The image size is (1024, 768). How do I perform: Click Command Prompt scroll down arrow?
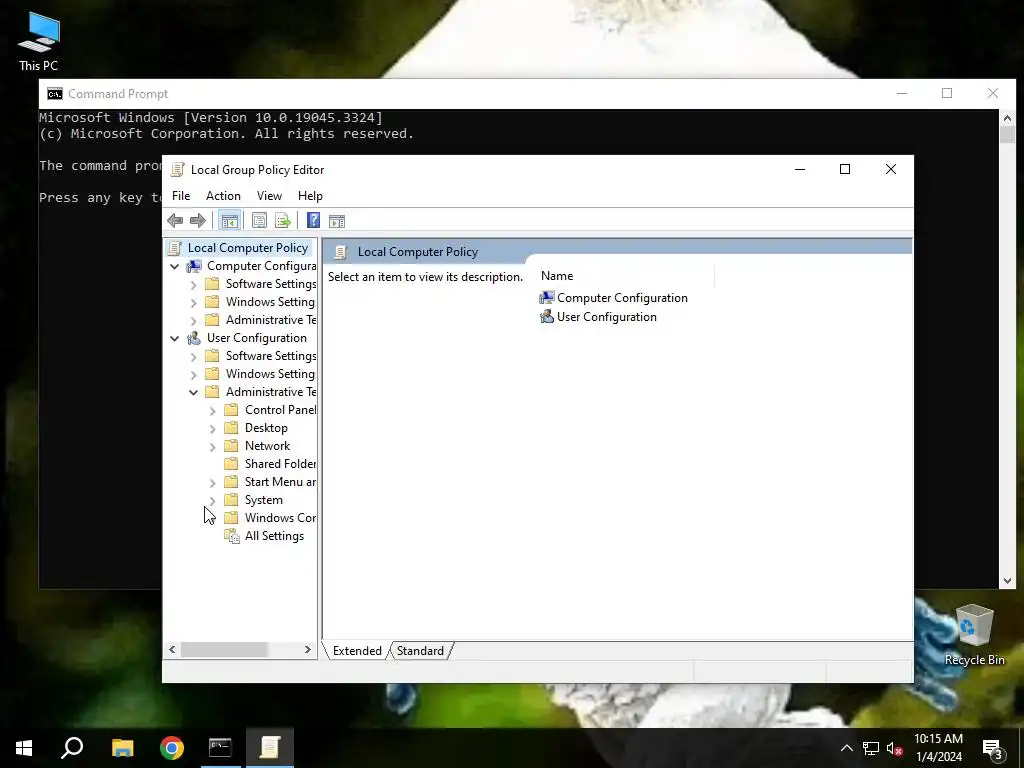coord(1006,581)
